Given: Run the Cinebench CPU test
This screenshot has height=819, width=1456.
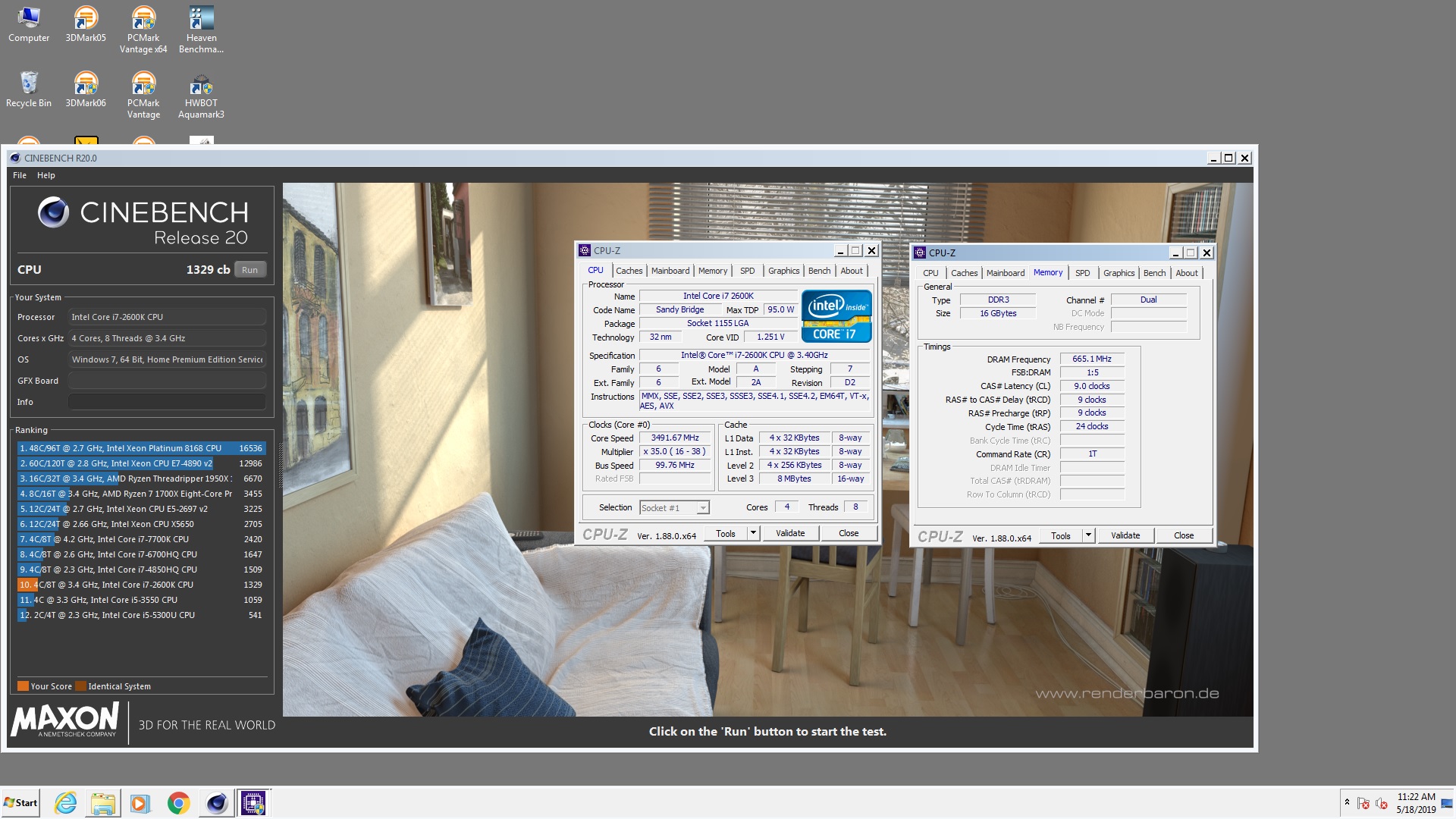Looking at the screenshot, I should 249,270.
